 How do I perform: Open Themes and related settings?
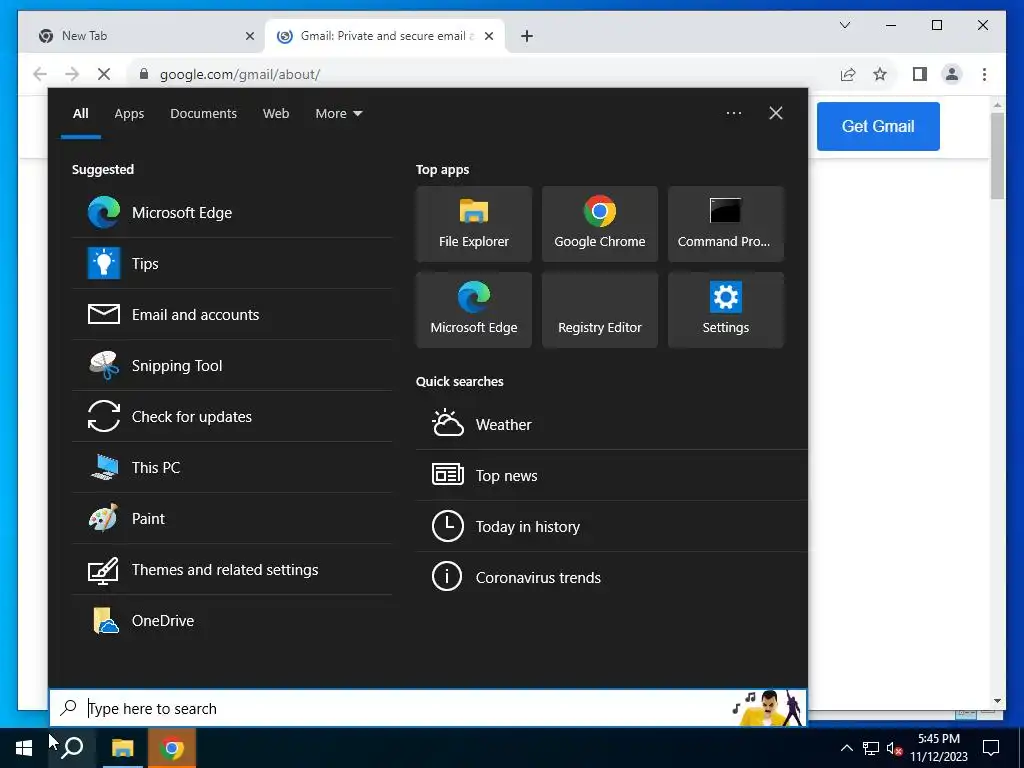(x=232, y=569)
